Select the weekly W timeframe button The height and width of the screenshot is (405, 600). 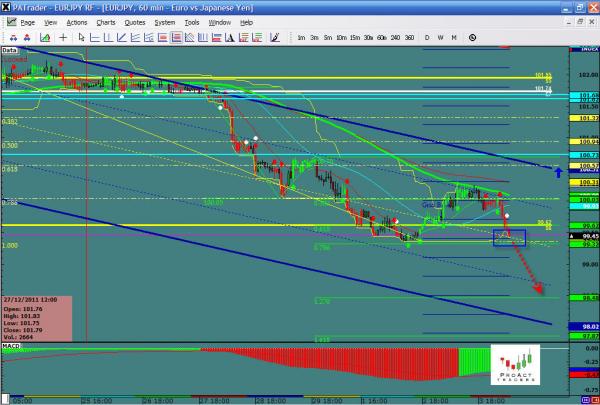(x=440, y=37)
